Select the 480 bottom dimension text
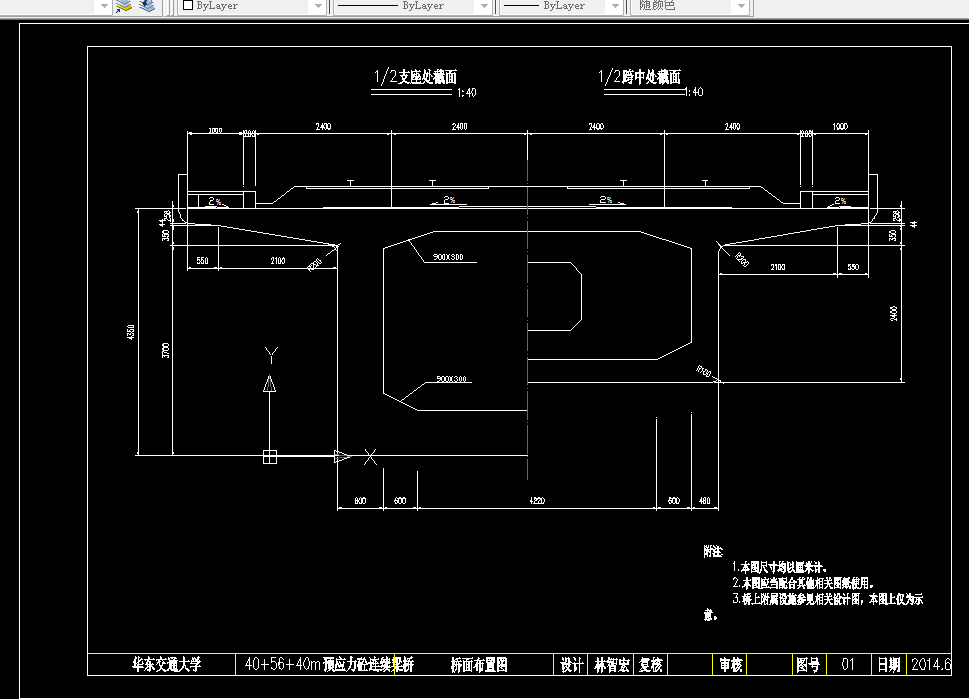 click(x=705, y=501)
